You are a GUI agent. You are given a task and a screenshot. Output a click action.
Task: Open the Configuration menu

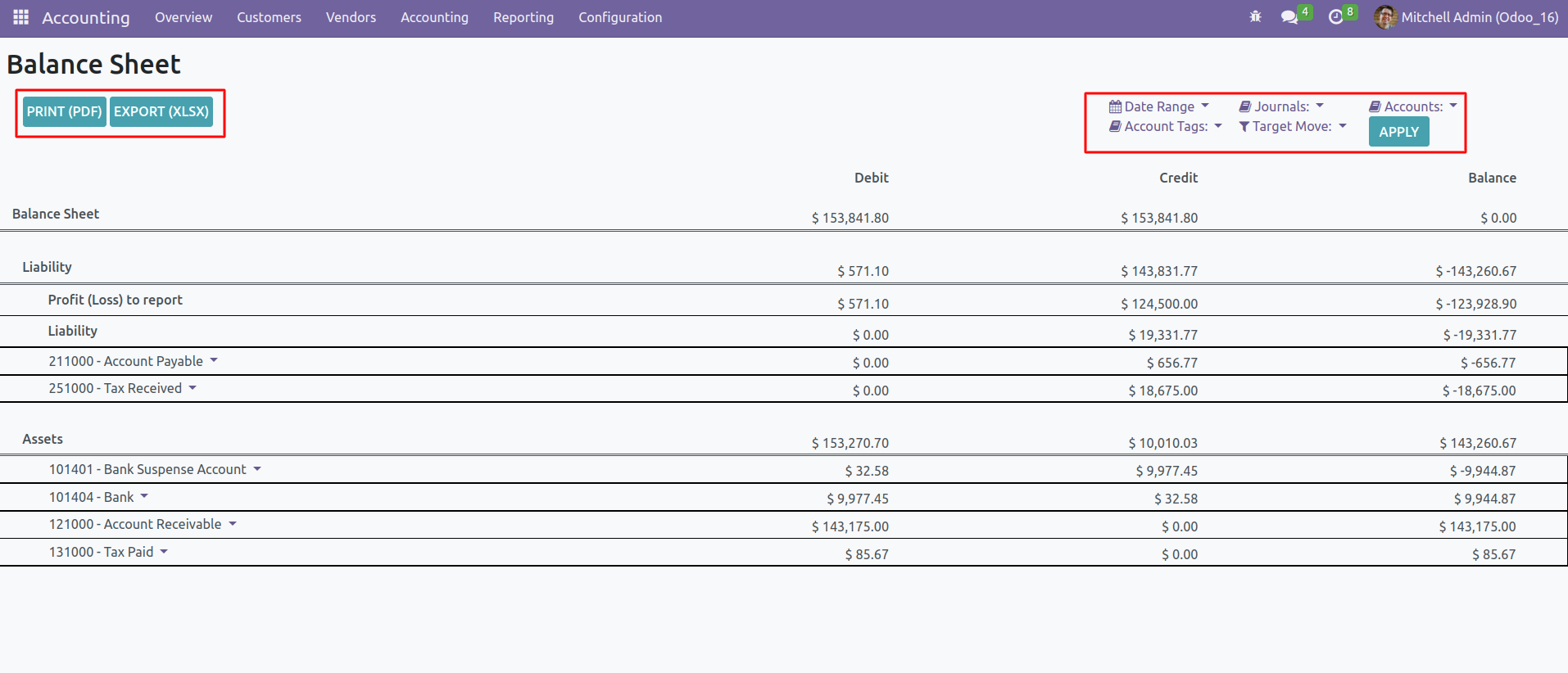point(619,17)
